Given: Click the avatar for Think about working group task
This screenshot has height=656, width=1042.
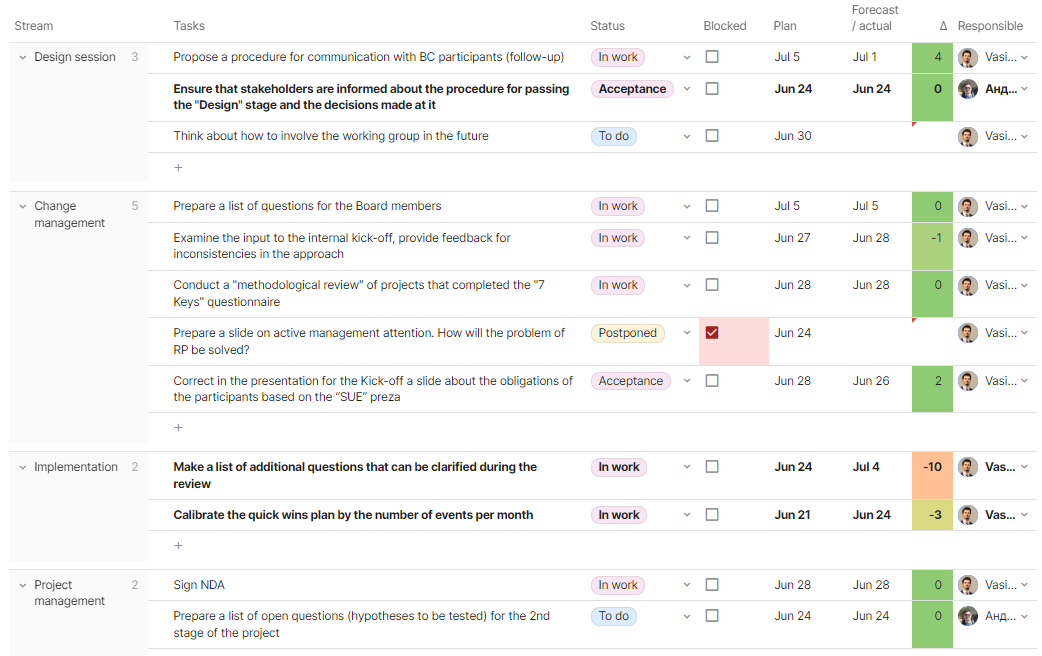Looking at the screenshot, I should [968, 136].
